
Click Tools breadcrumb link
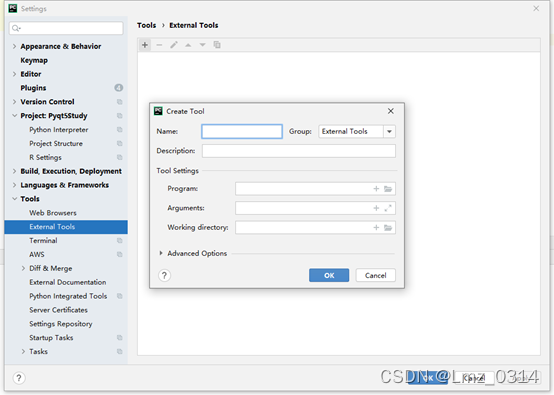coord(147,25)
